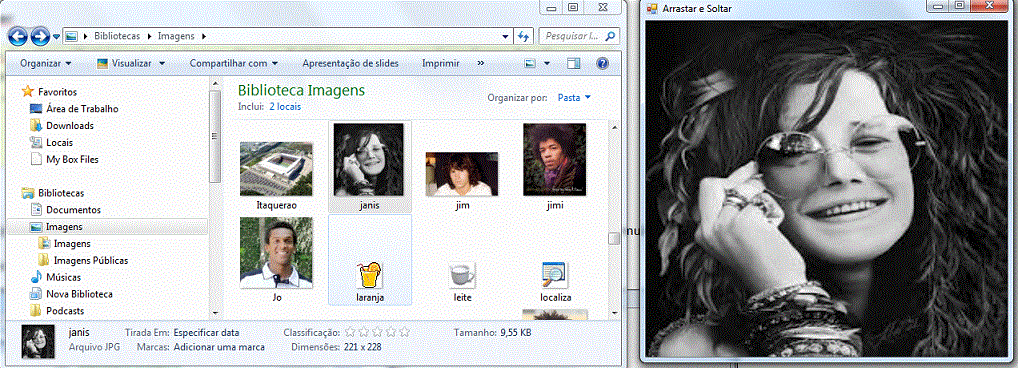Viewport: 1018px width, 368px height.
Task: Expand the Pasta arrangement dropdown
Action: (575, 97)
